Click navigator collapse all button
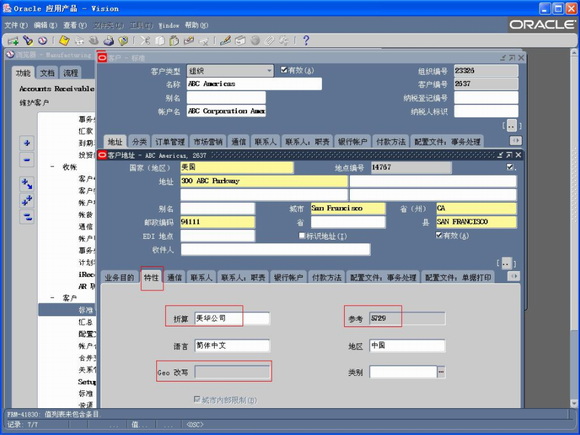The image size is (580, 435). point(27,217)
